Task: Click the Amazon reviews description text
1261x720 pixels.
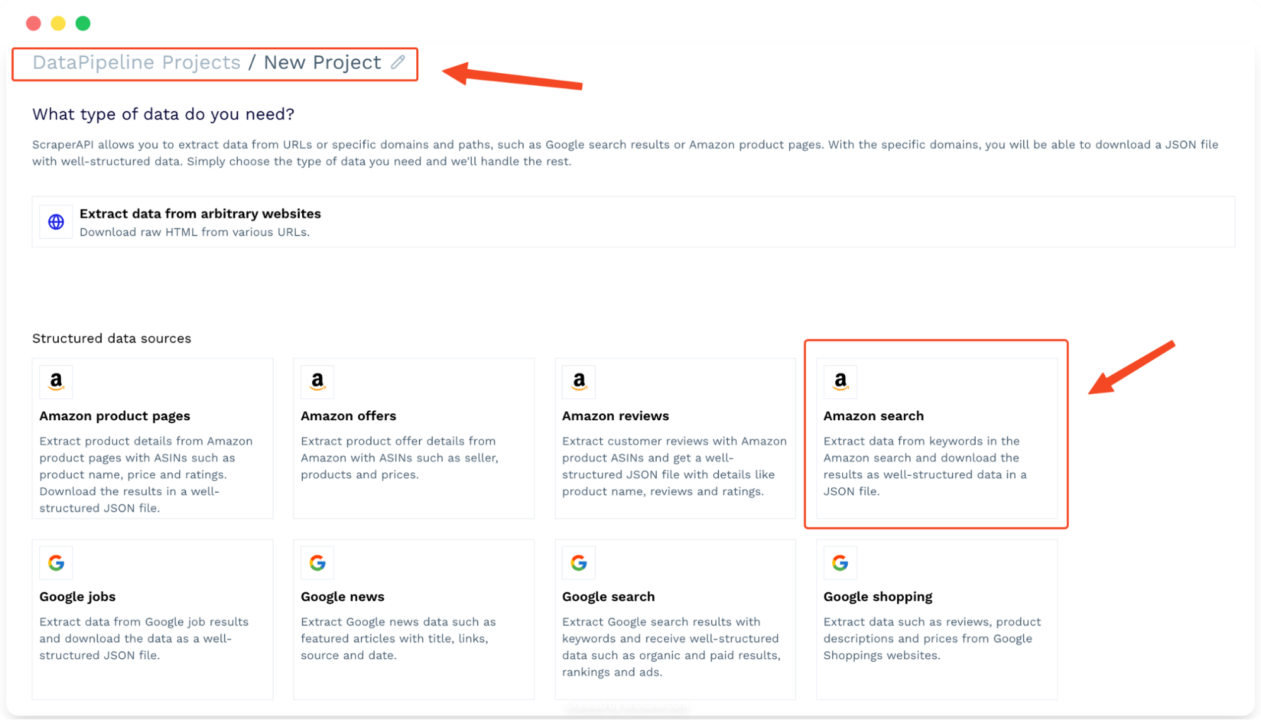Action: coord(674,466)
